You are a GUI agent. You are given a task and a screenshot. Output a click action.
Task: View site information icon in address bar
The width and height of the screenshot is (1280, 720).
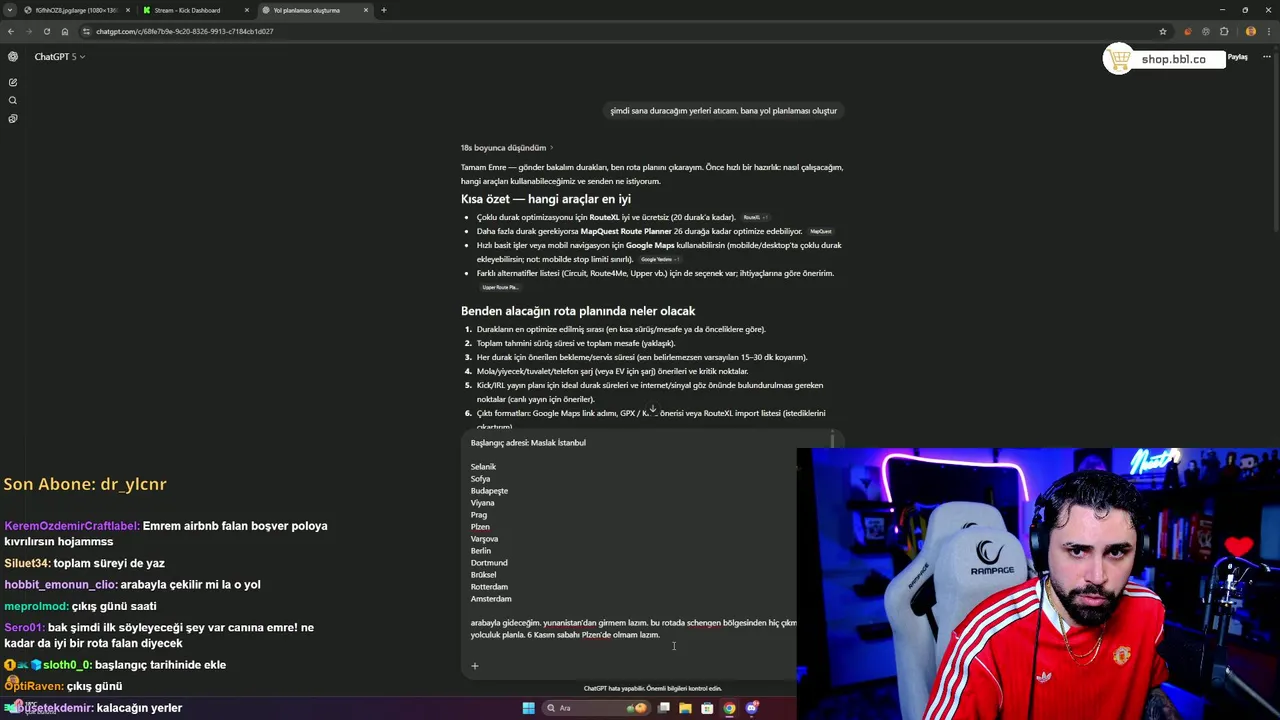pyautogui.click(x=86, y=31)
